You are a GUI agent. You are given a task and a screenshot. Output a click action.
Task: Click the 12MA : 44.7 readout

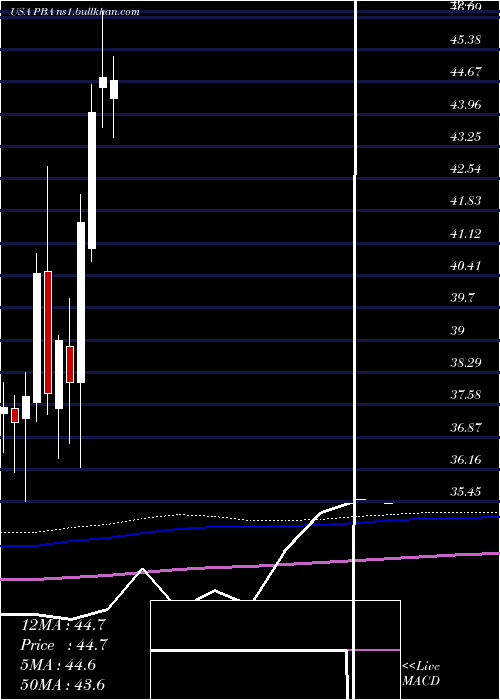63,625
